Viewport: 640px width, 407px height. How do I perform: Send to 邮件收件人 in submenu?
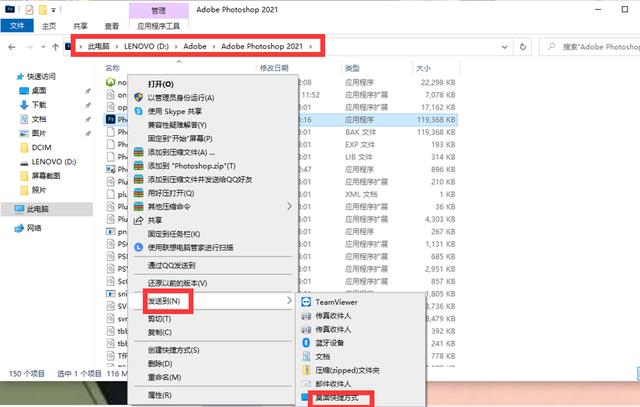coord(361,384)
